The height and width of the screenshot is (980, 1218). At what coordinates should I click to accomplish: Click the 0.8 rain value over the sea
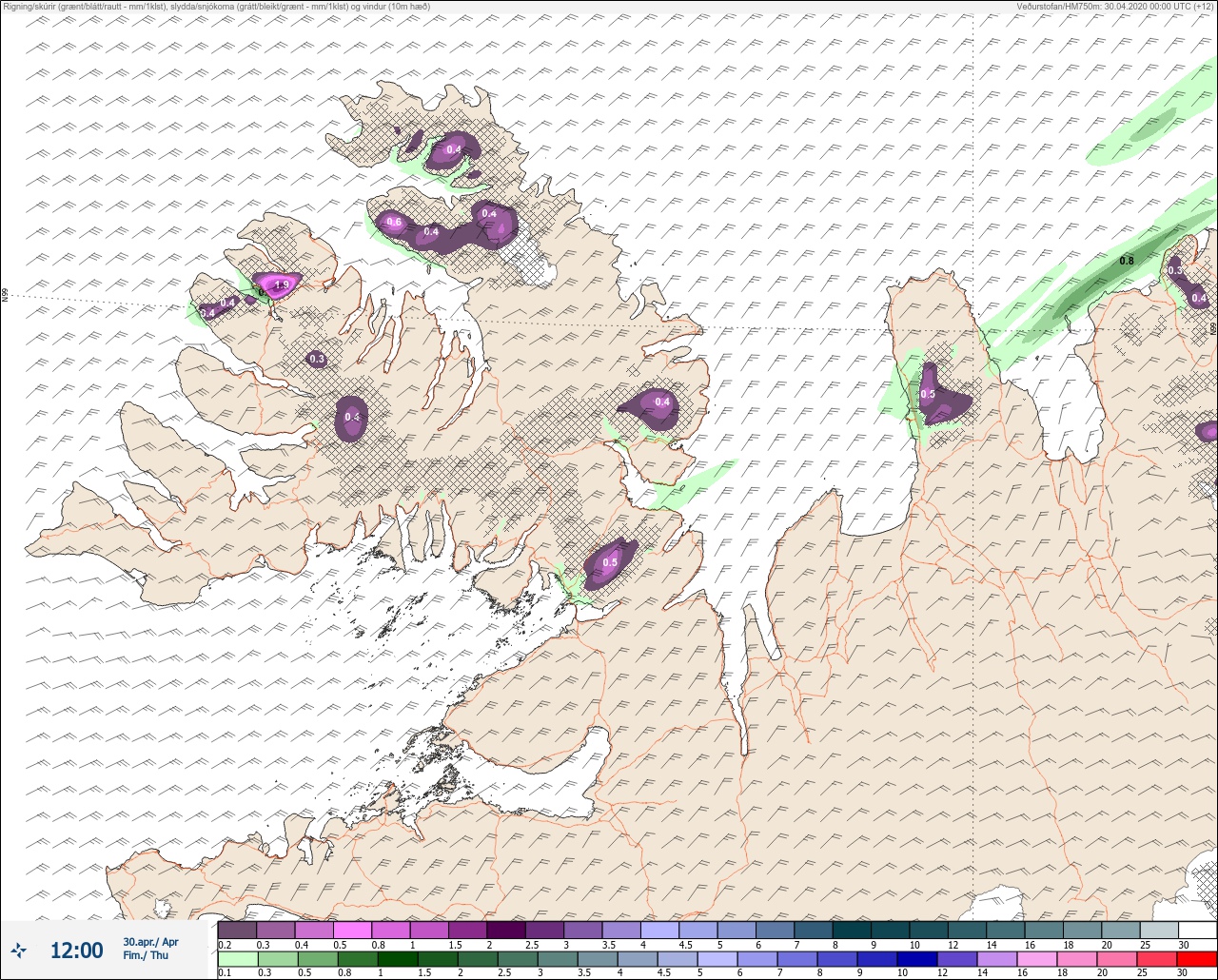click(x=1127, y=261)
